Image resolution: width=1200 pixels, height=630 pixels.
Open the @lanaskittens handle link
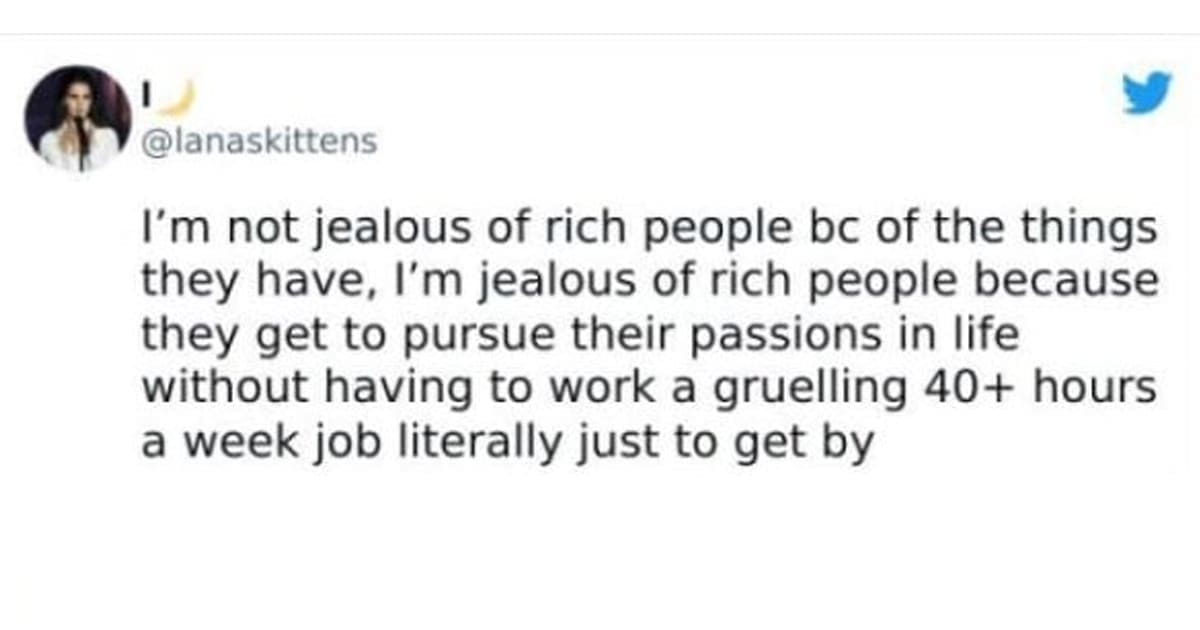261,143
